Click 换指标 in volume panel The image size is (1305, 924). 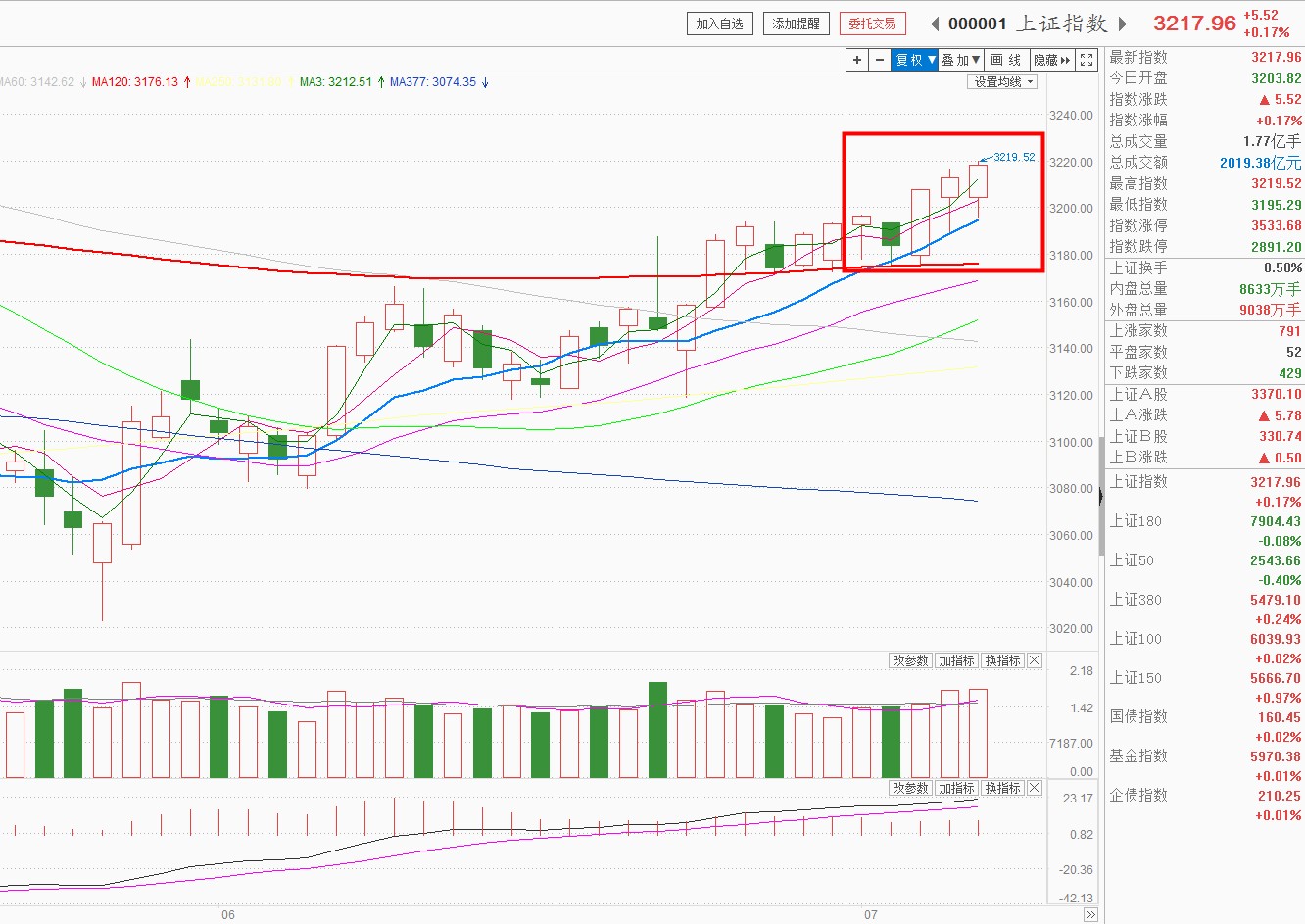click(1002, 660)
